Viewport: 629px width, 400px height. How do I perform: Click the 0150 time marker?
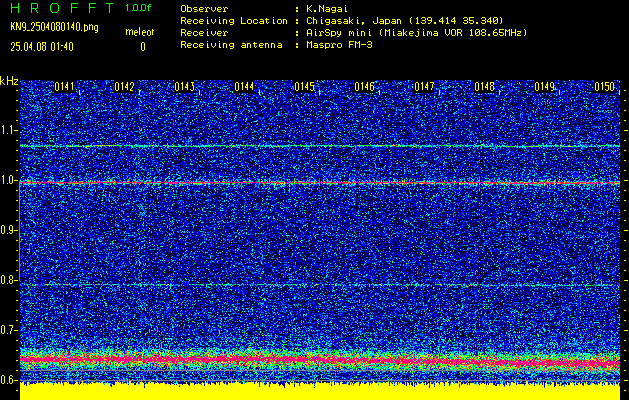click(605, 87)
